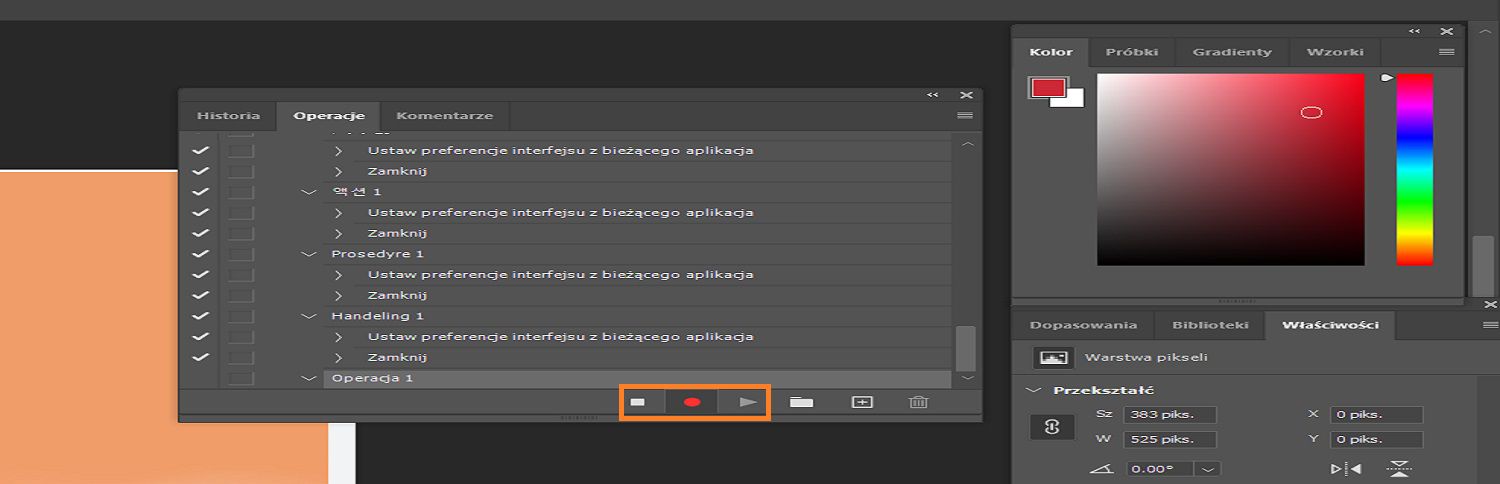Pick a color in the red color field
This screenshot has width=1500, height=484.
(1230, 169)
